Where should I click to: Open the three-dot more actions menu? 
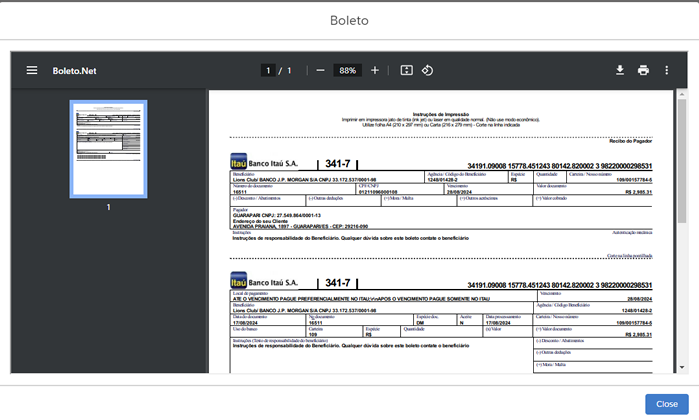(667, 71)
